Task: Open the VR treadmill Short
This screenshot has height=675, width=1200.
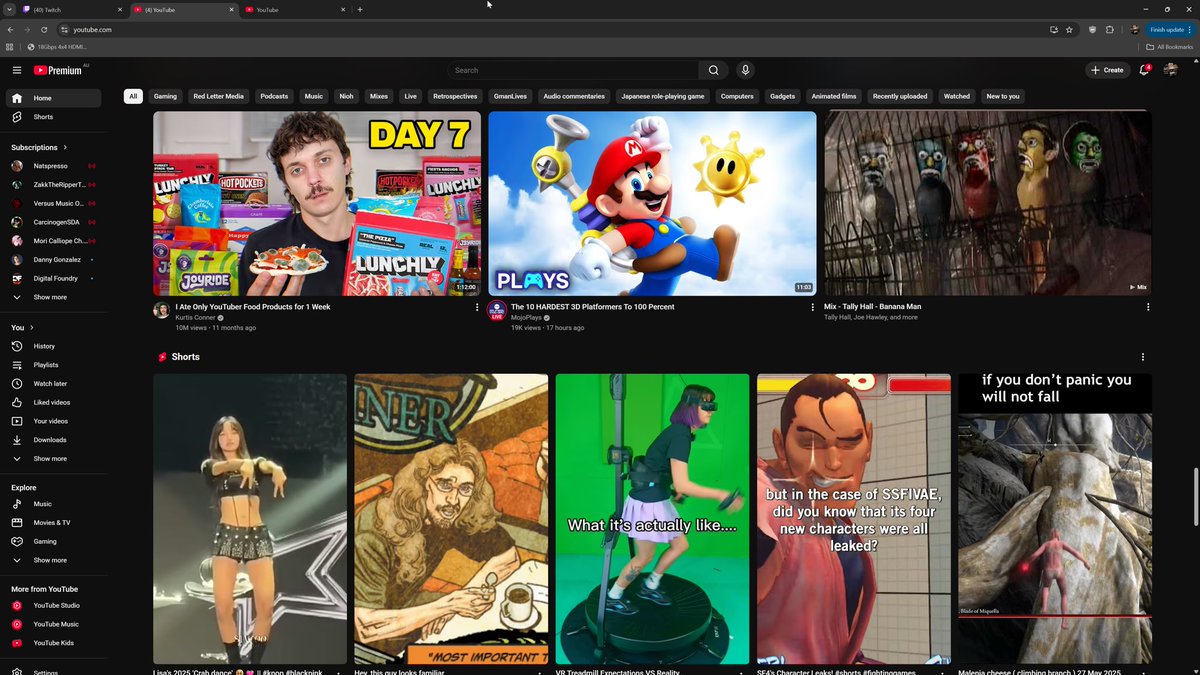Action: coord(652,519)
